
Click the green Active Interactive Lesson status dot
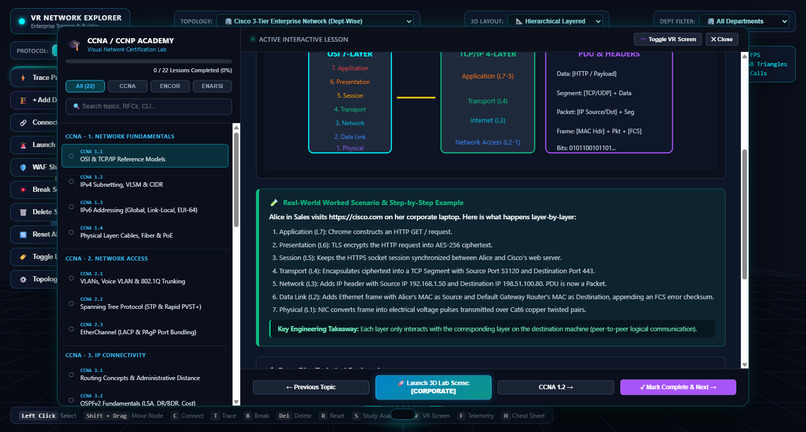252,39
